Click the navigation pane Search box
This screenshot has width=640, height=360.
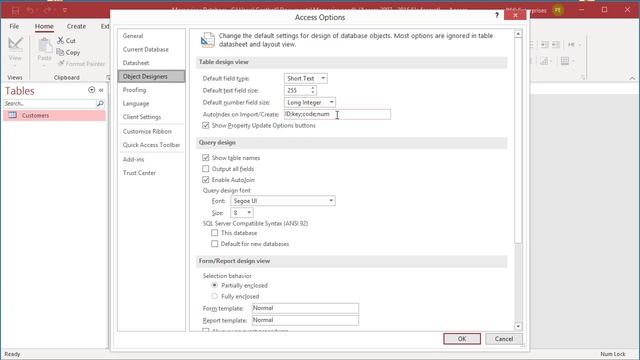[x=50, y=104]
